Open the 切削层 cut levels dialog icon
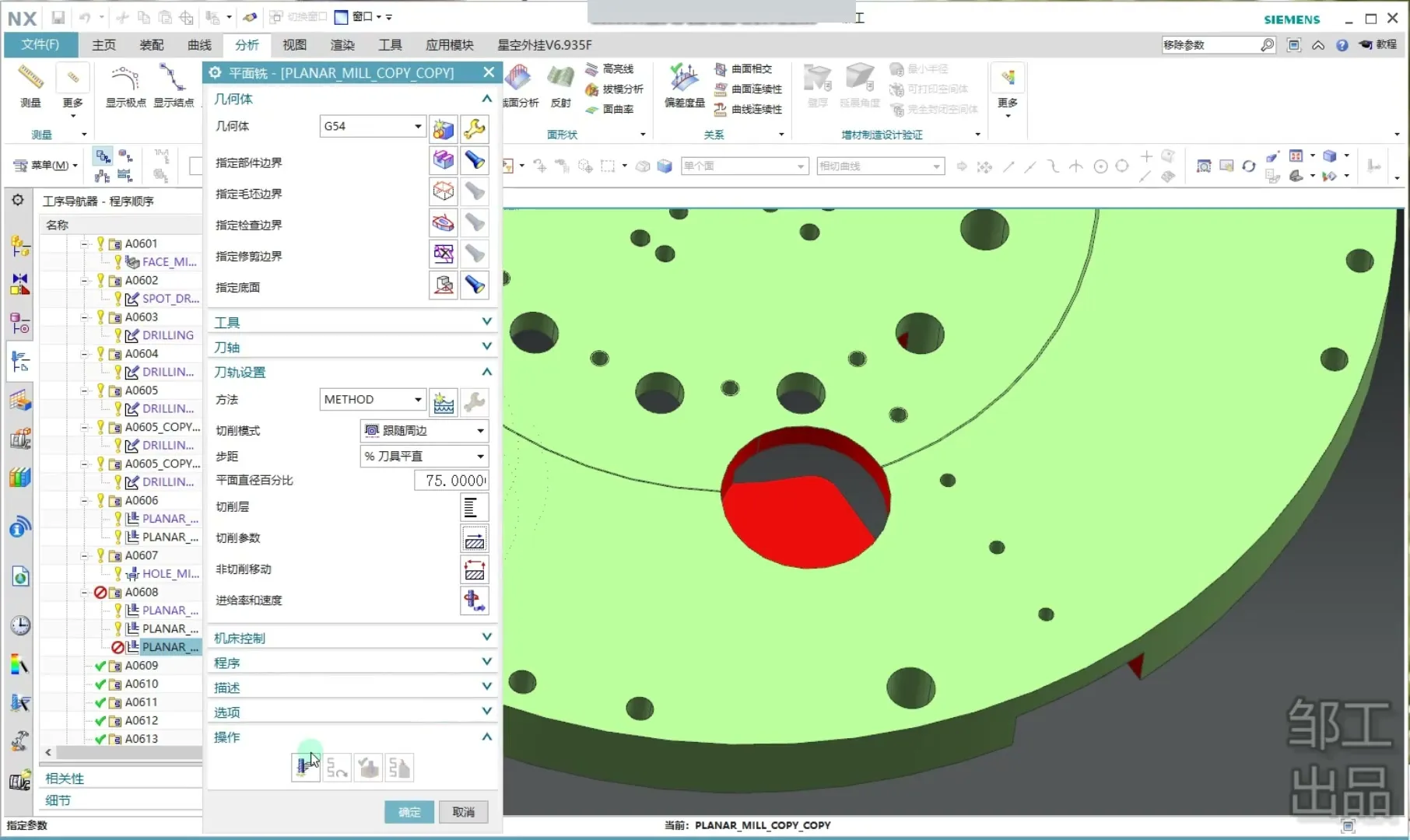Screen dimensions: 1410x840 coord(474,507)
